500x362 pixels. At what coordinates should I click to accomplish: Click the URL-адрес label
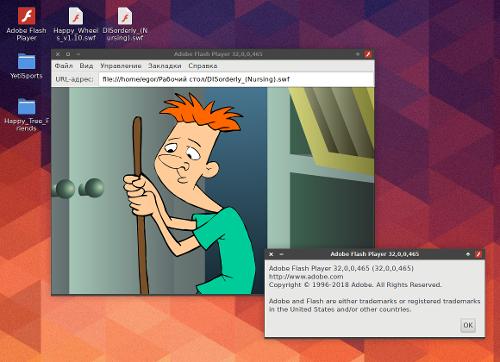[74, 79]
